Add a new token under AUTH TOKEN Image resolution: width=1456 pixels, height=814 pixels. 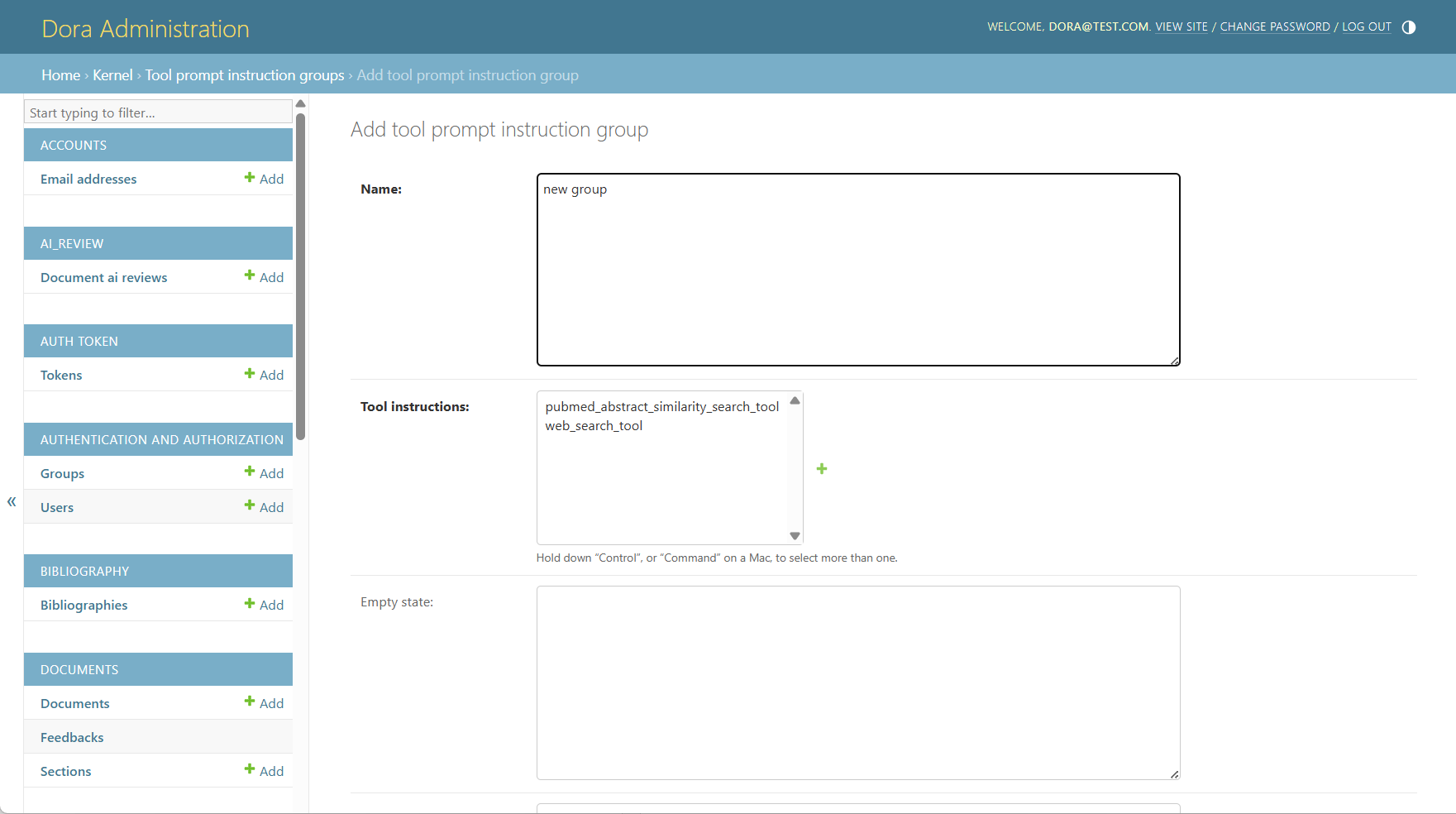click(x=265, y=375)
